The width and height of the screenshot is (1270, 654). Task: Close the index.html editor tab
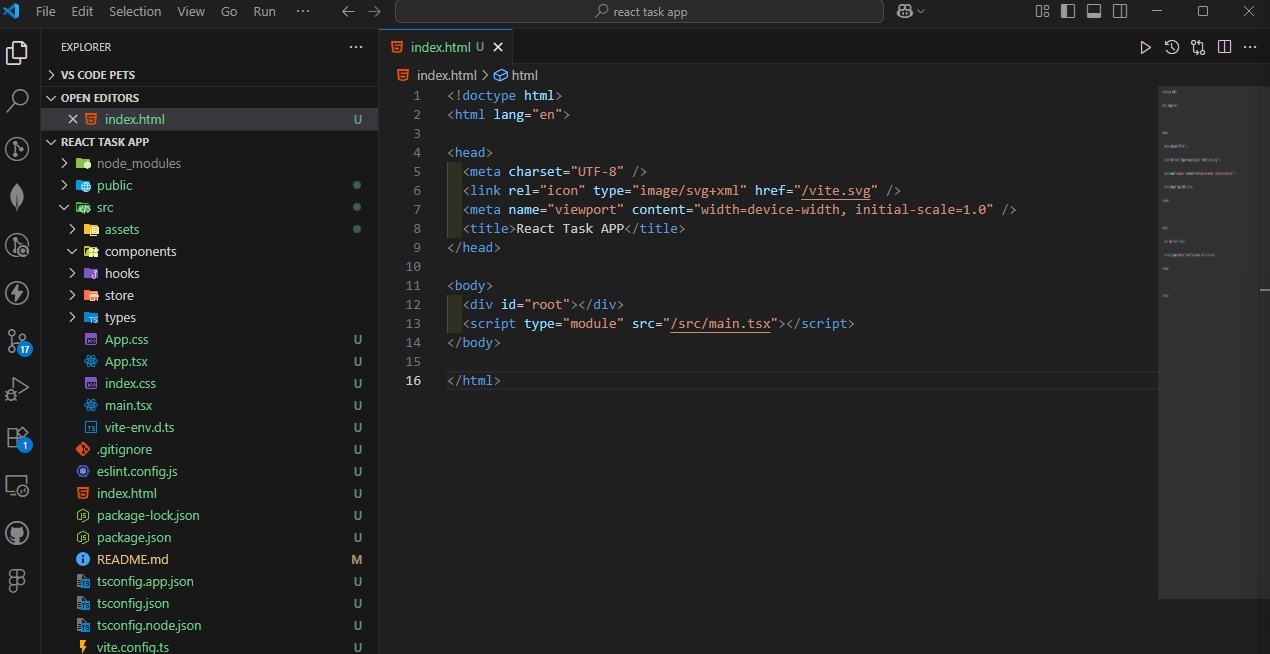498,47
